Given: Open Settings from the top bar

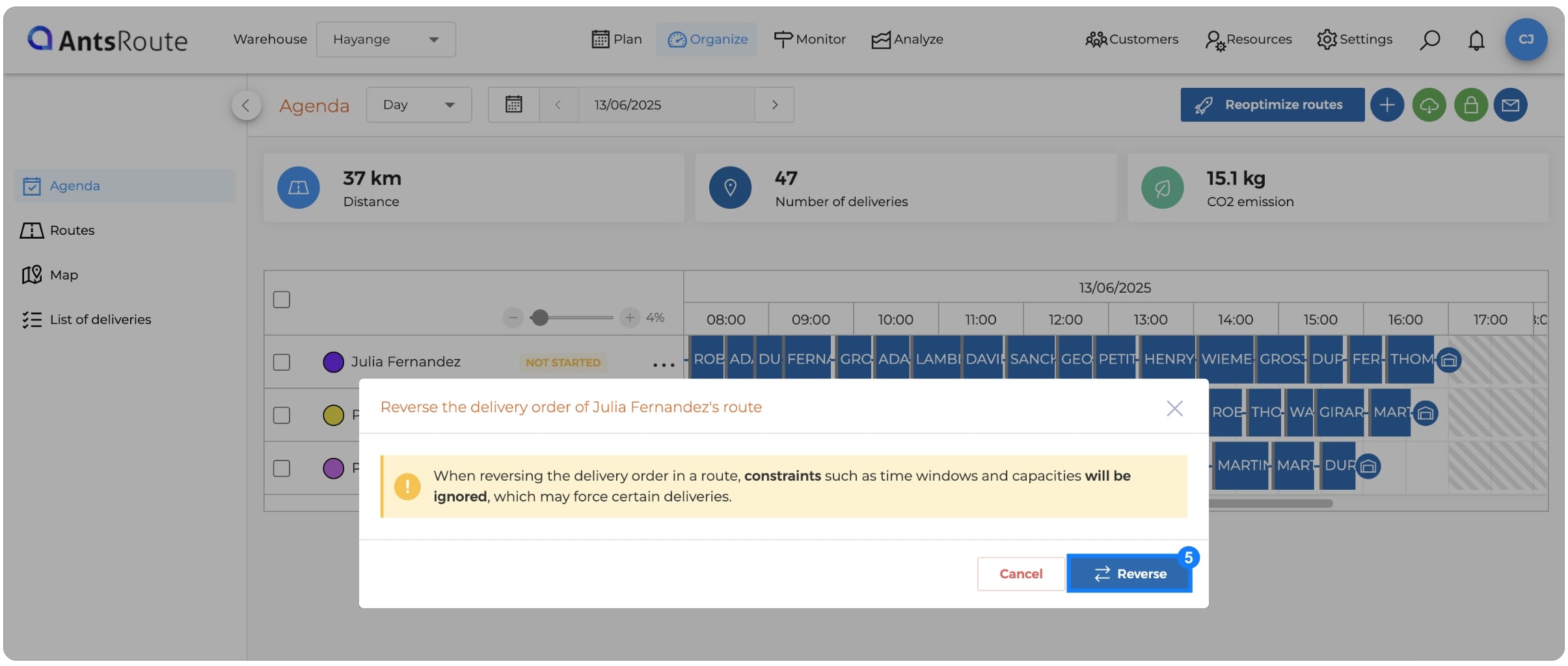Looking at the screenshot, I should (x=1355, y=39).
